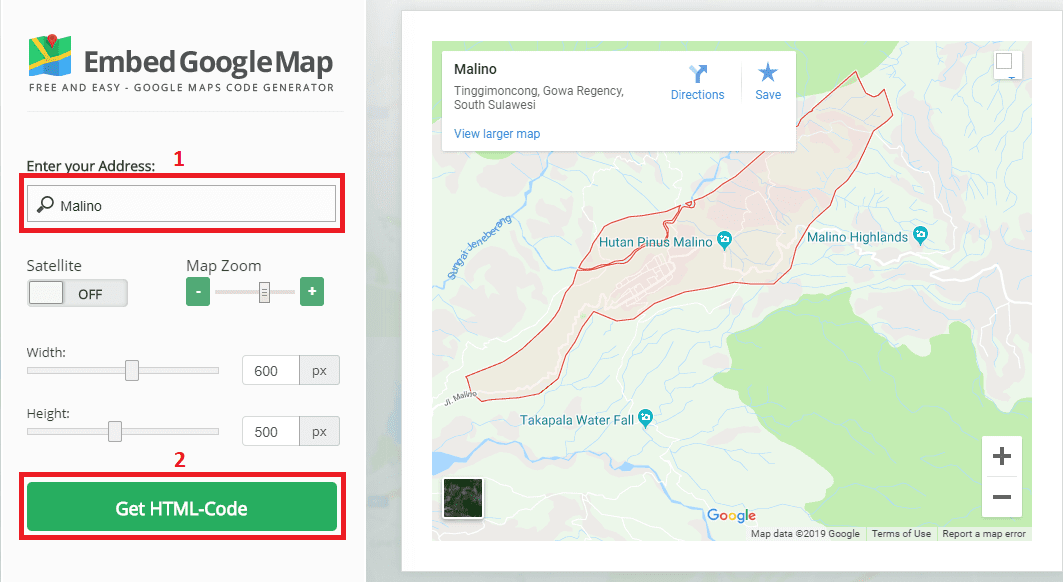Click the Width slider handle
1063x582 pixels.
[132, 370]
